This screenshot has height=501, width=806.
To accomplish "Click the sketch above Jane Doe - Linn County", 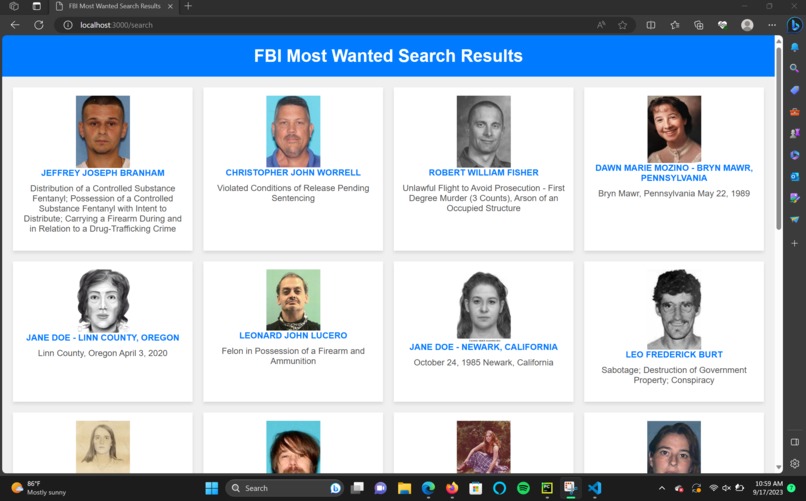I will 103,301.
